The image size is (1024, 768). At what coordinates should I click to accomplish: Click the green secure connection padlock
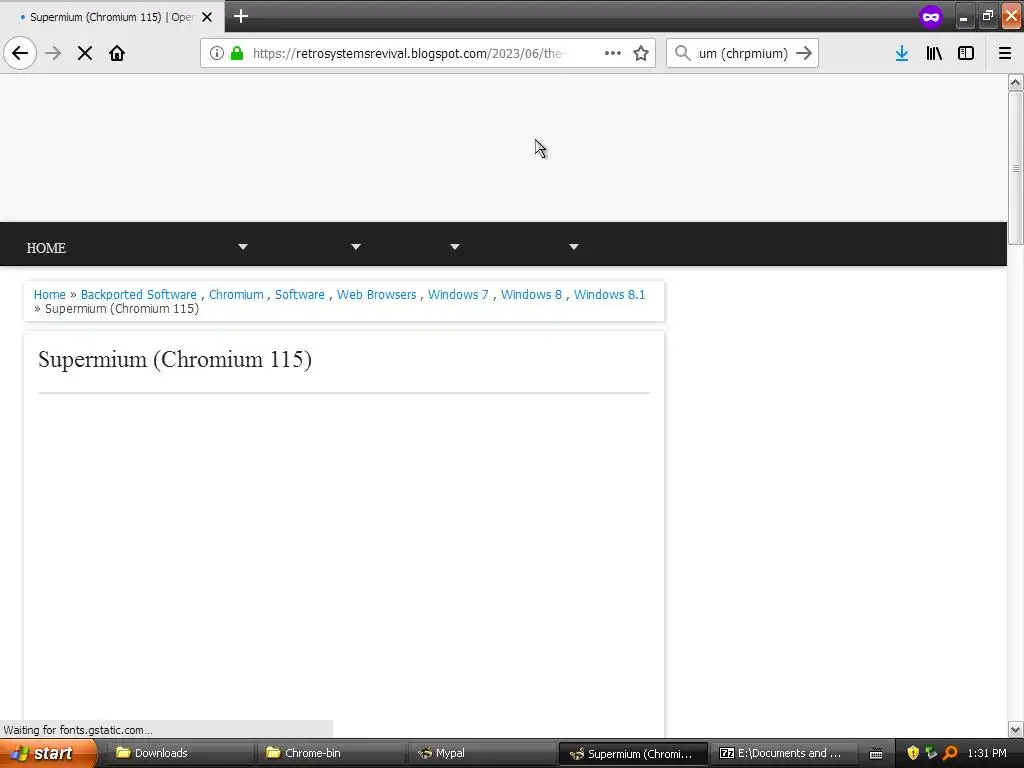237,53
